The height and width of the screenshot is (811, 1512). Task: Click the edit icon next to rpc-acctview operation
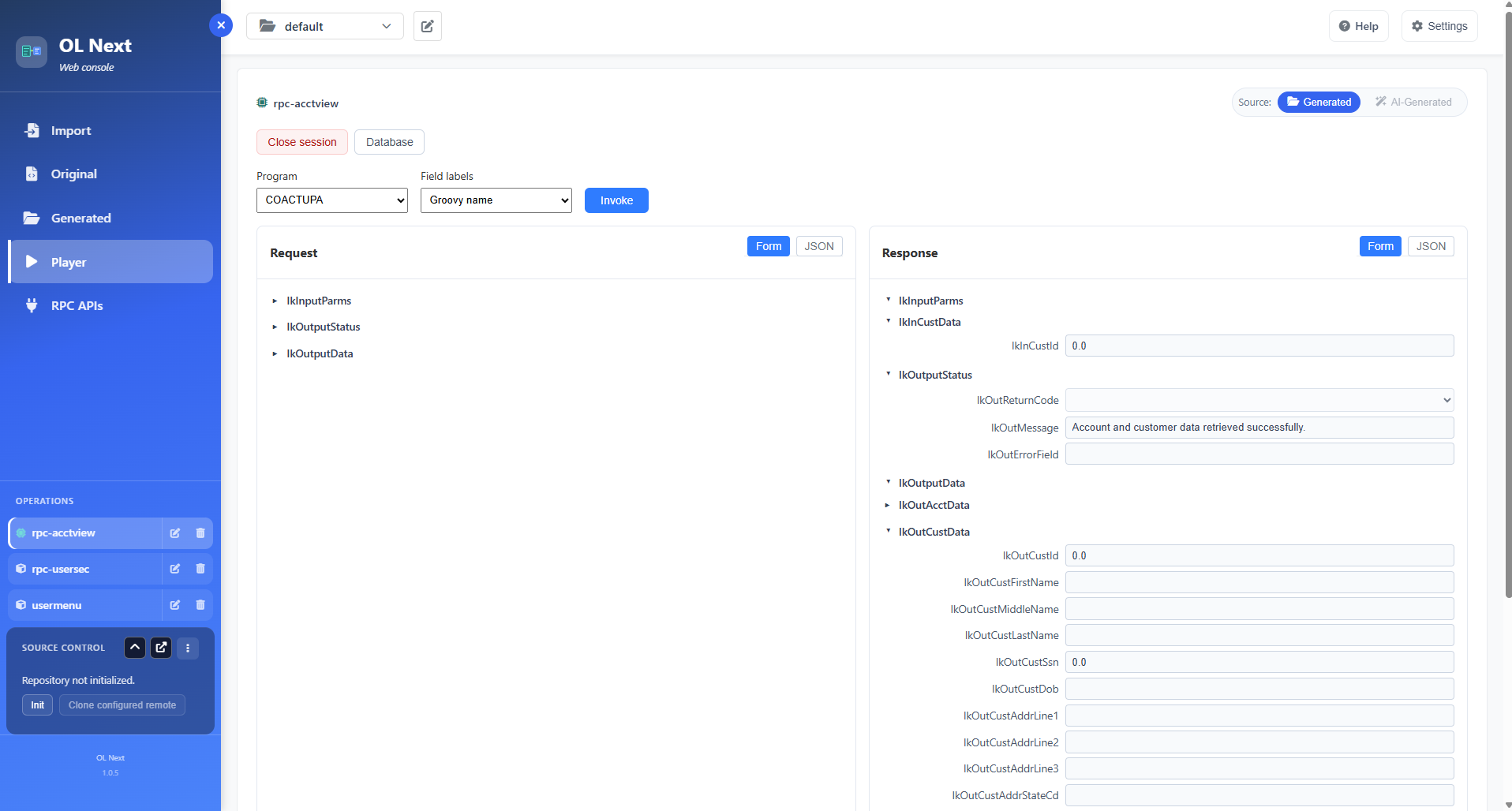175,533
